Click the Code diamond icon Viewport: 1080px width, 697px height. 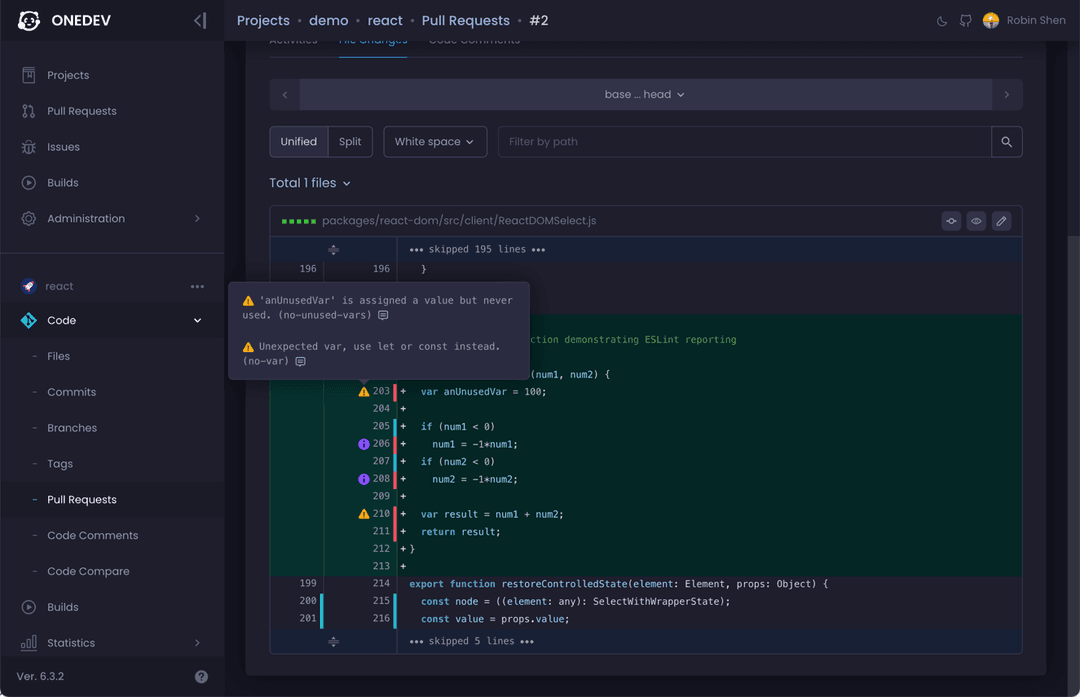click(x=28, y=320)
